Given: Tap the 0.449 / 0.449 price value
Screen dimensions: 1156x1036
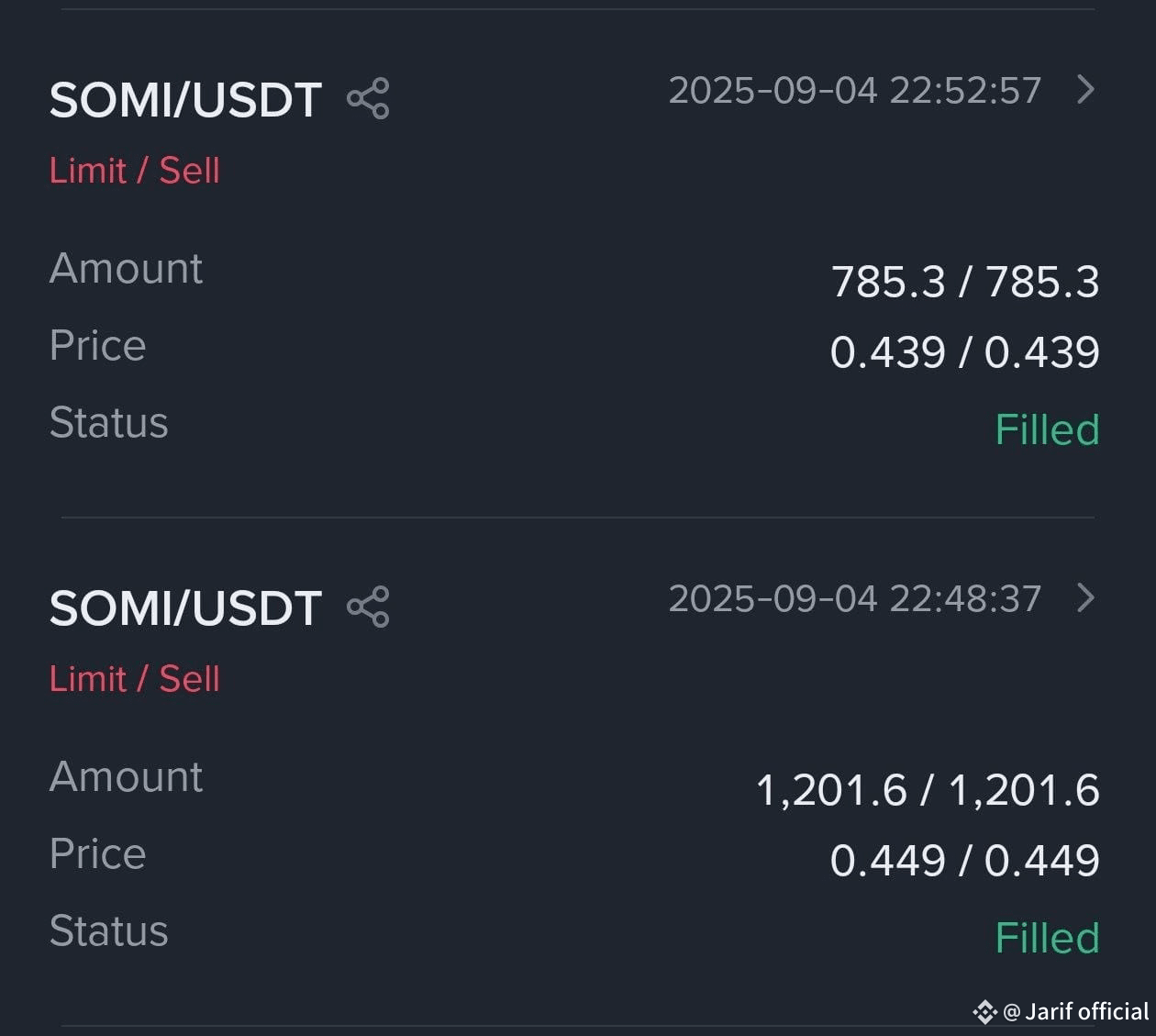Looking at the screenshot, I should click(x=965, y=861).
